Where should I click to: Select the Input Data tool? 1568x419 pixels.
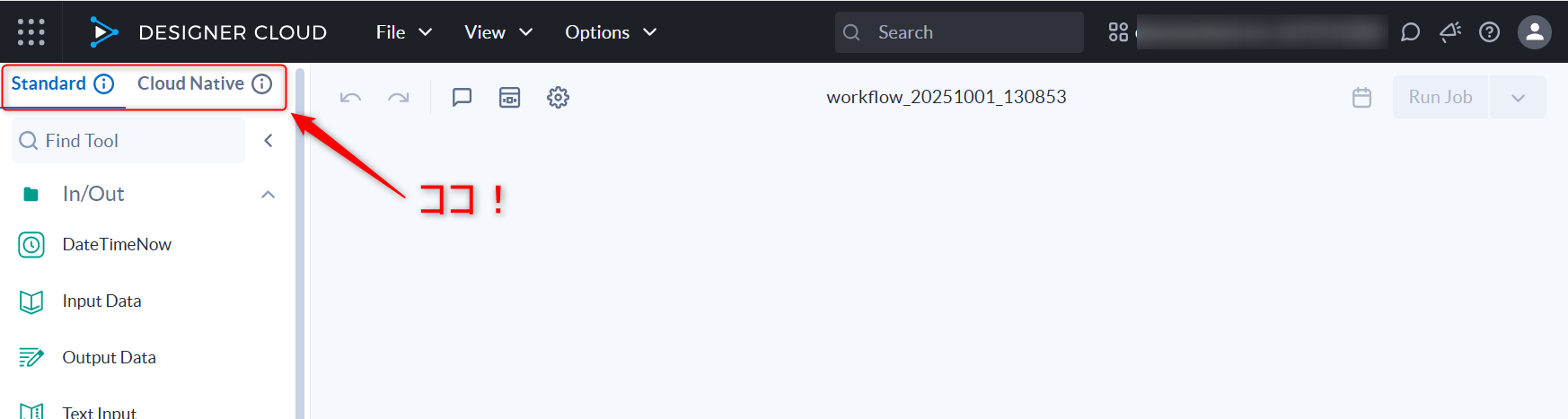click(x=101, y=301)
